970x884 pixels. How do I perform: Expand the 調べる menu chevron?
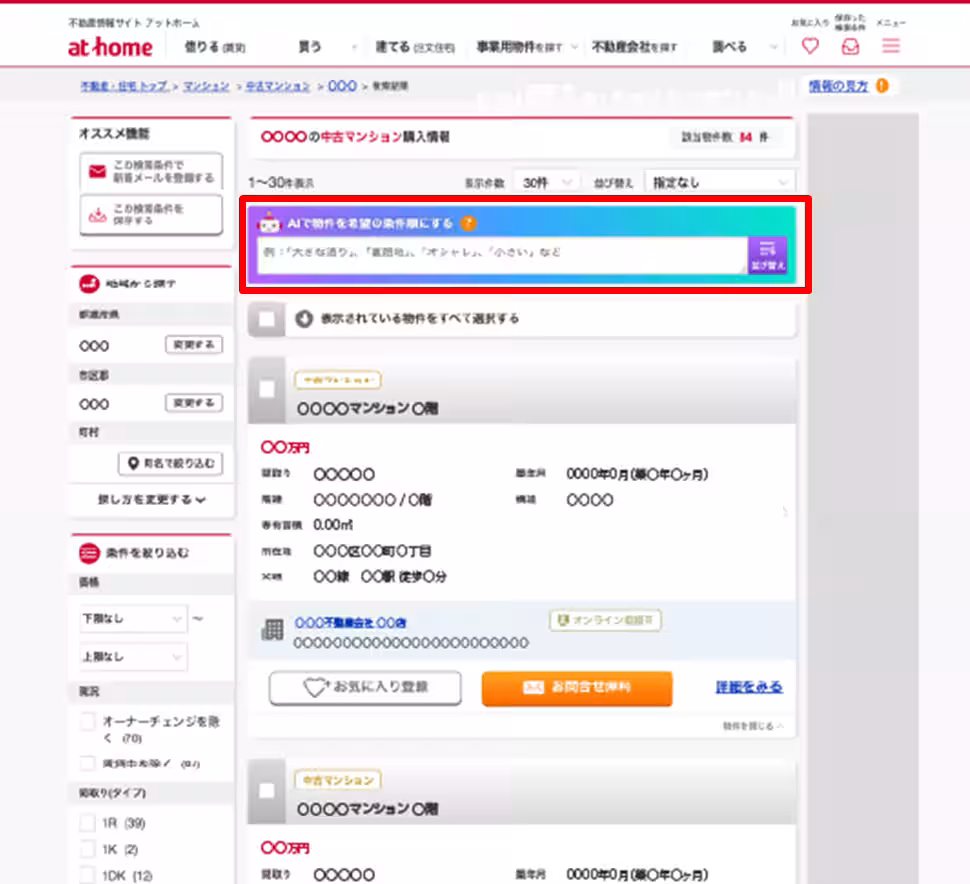(773, 47)
